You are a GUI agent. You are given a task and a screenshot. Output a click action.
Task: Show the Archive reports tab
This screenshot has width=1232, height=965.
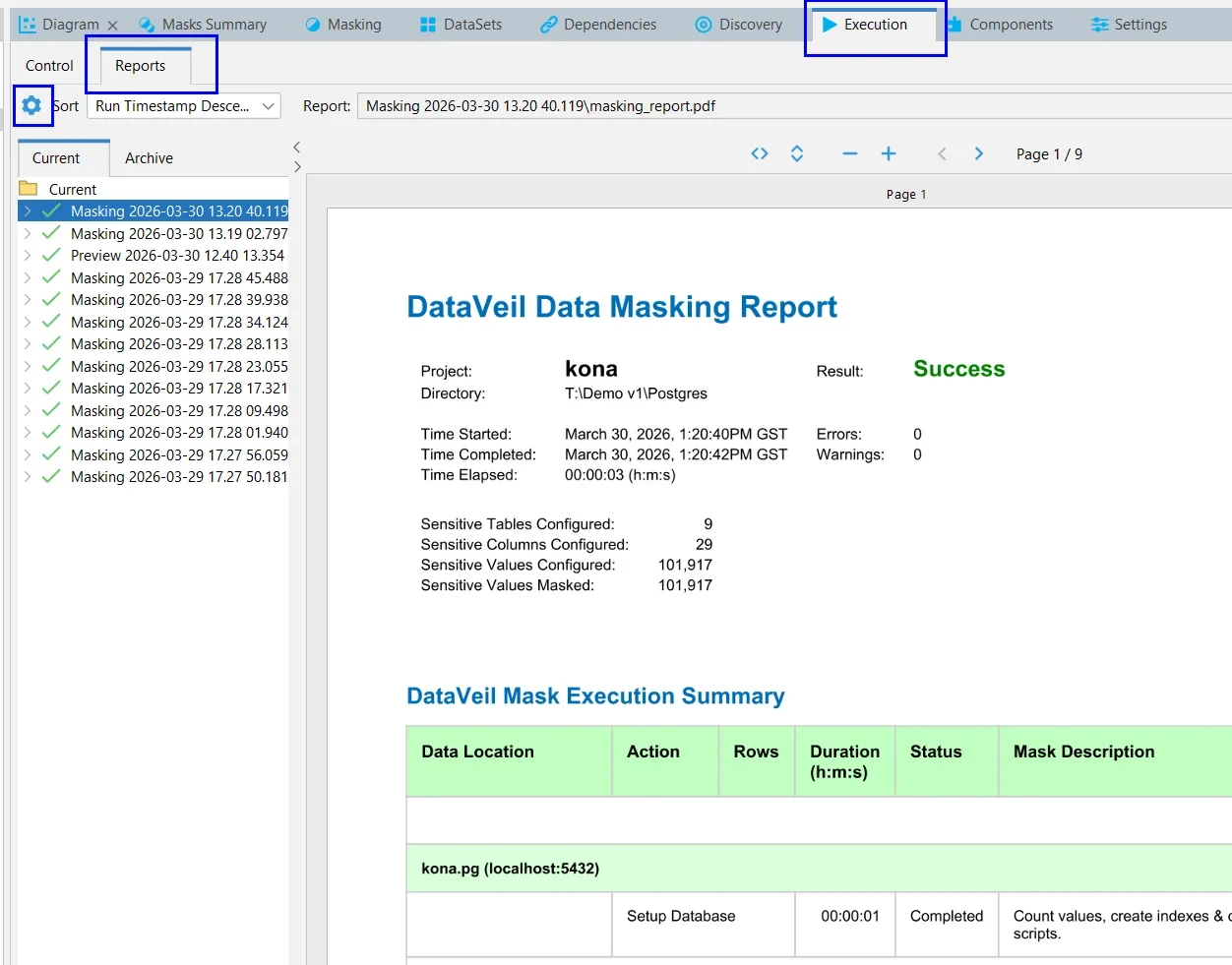149,158
